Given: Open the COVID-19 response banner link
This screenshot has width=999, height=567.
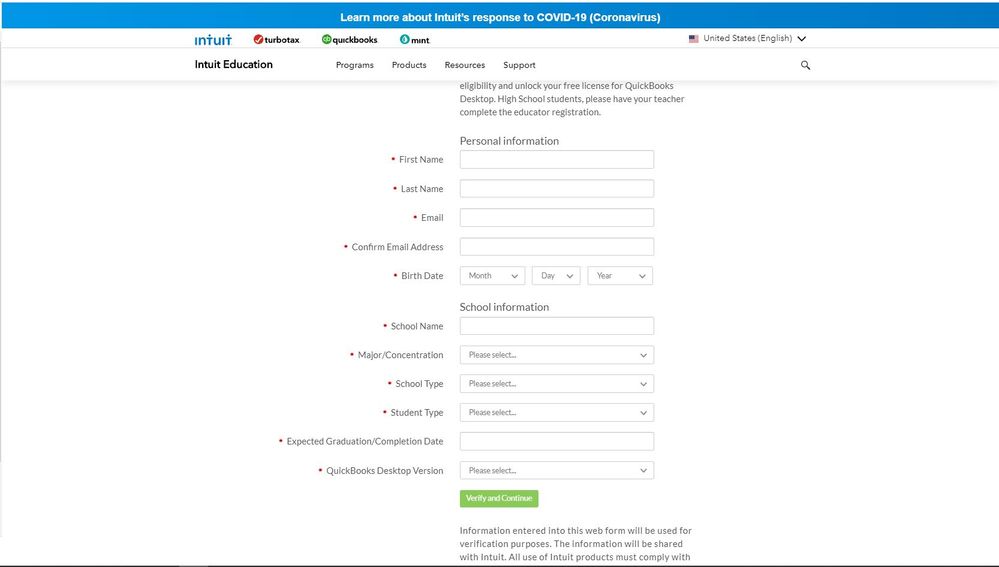Looking at the screenshot, I should click(500, 17).
